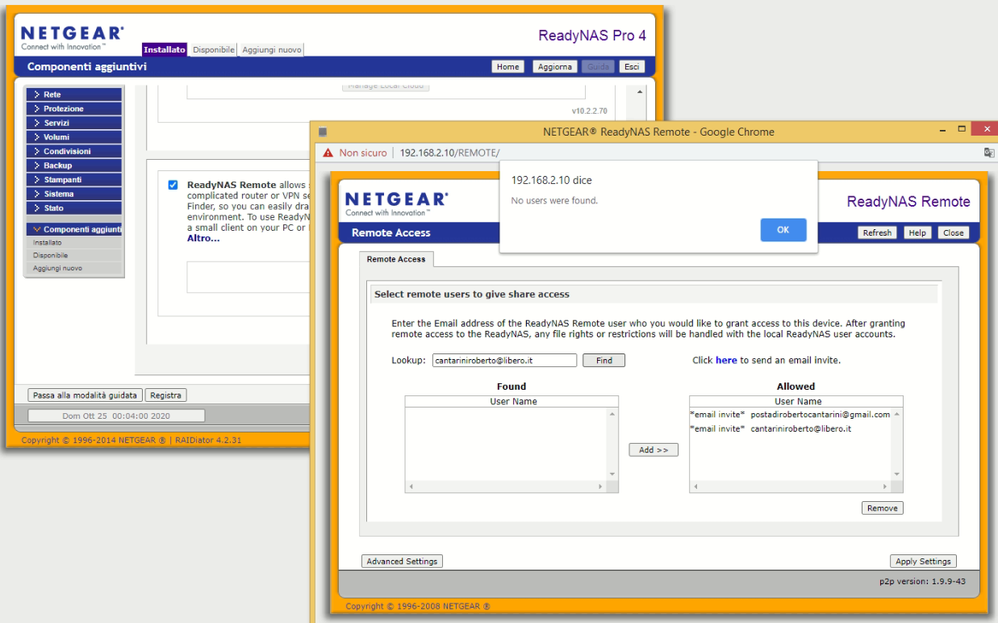The image size is (998, 623).
Task: Click the Found list vertical scrollbar
Action: point(612,444)
